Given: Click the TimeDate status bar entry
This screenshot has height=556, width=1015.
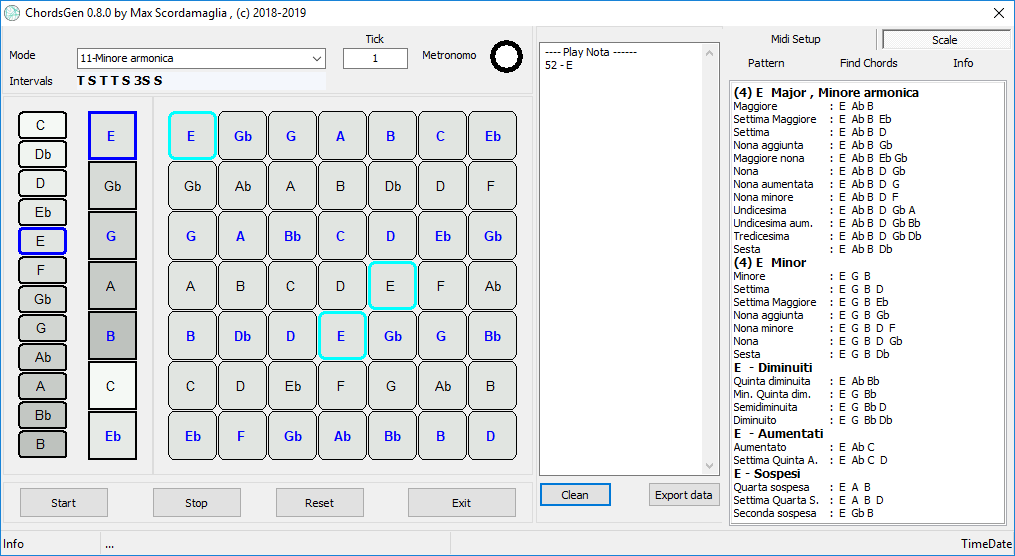Looking at the screenshot, I should [x=987, y=544].
